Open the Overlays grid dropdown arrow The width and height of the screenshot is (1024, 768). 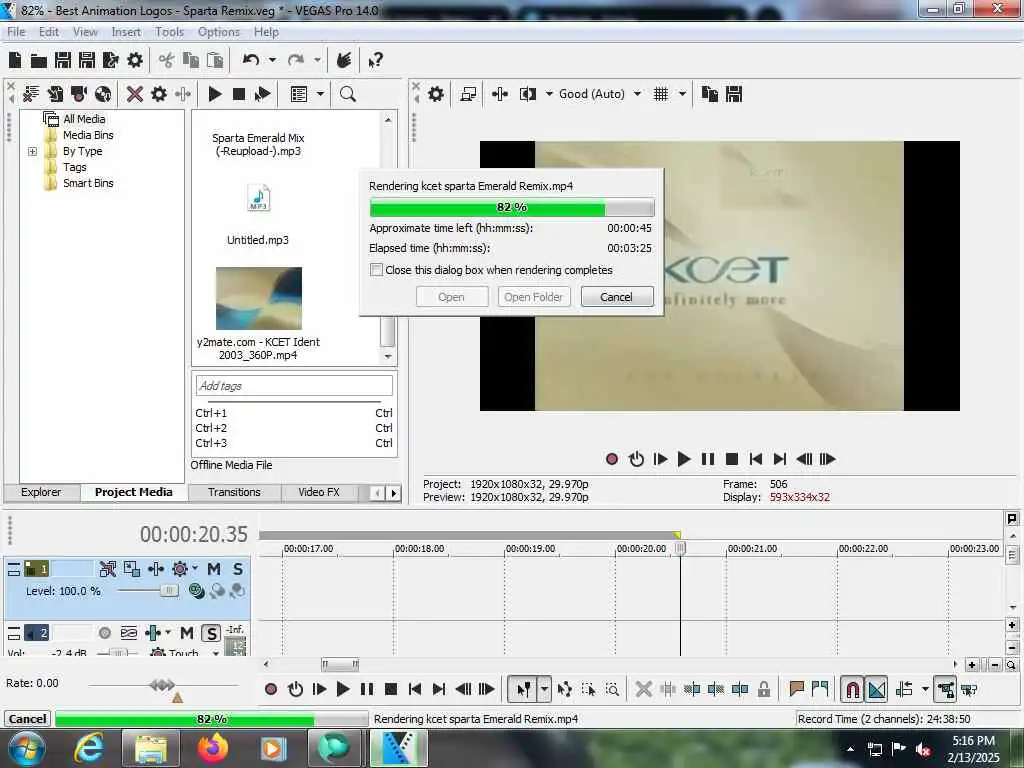pyautogui.click(x=682, y=94)
